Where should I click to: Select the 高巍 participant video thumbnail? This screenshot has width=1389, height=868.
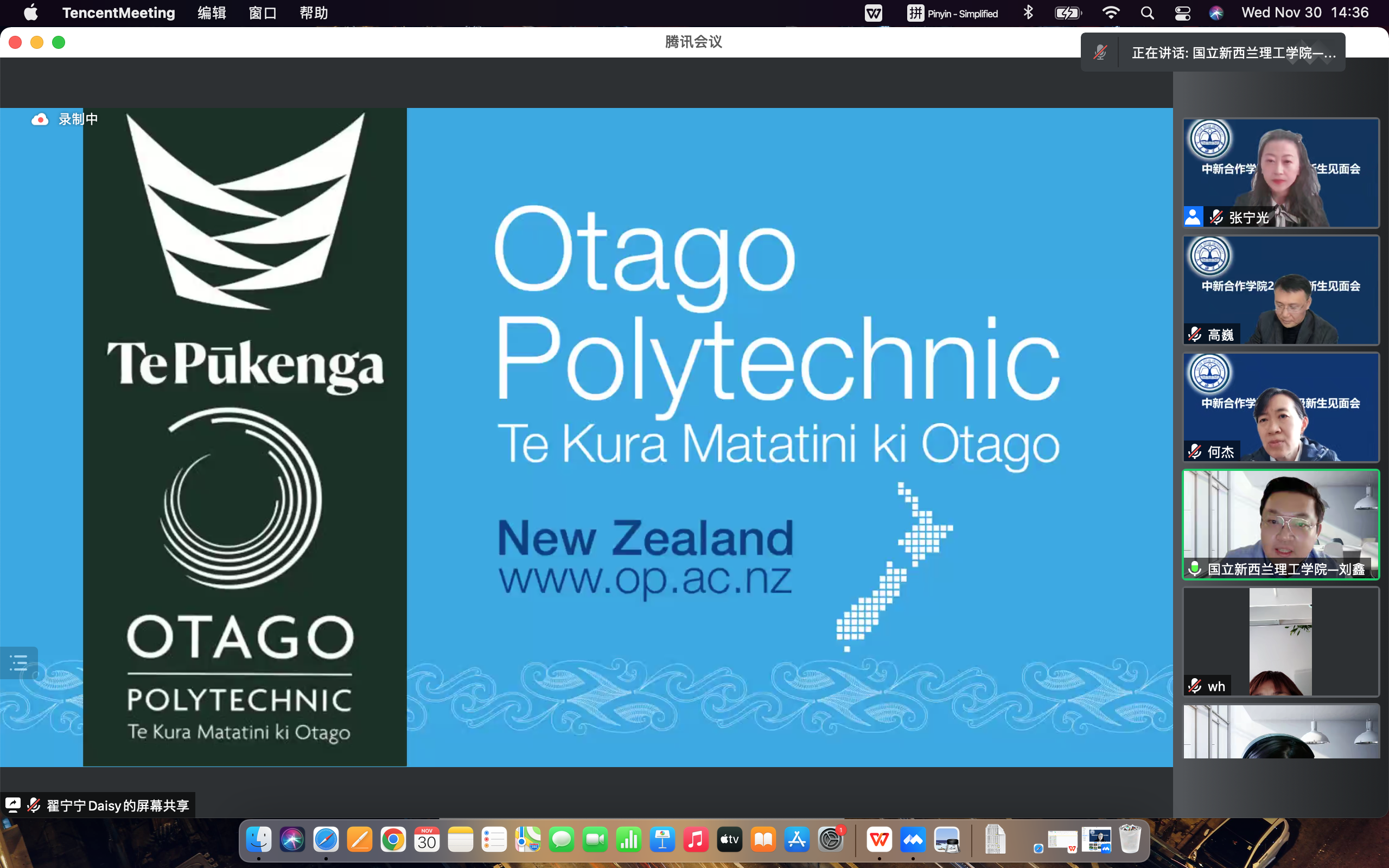tap(1280, 290)
